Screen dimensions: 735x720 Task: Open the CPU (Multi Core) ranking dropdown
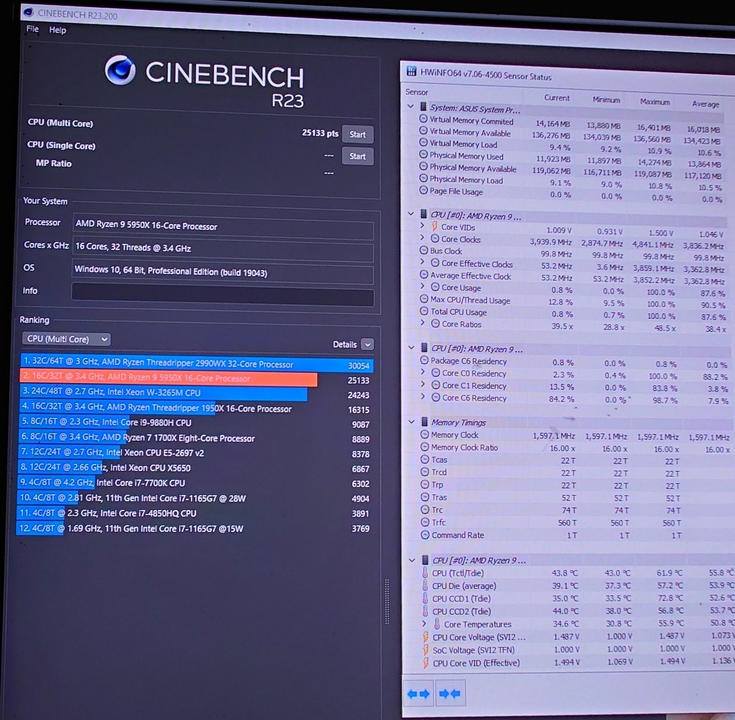point(66,338)
